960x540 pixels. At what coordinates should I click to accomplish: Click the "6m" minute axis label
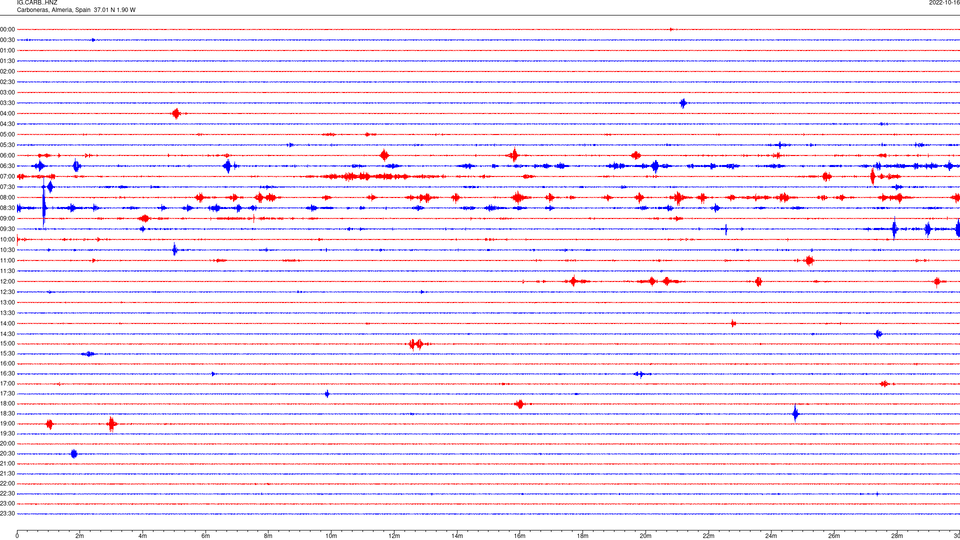[206, 536]
